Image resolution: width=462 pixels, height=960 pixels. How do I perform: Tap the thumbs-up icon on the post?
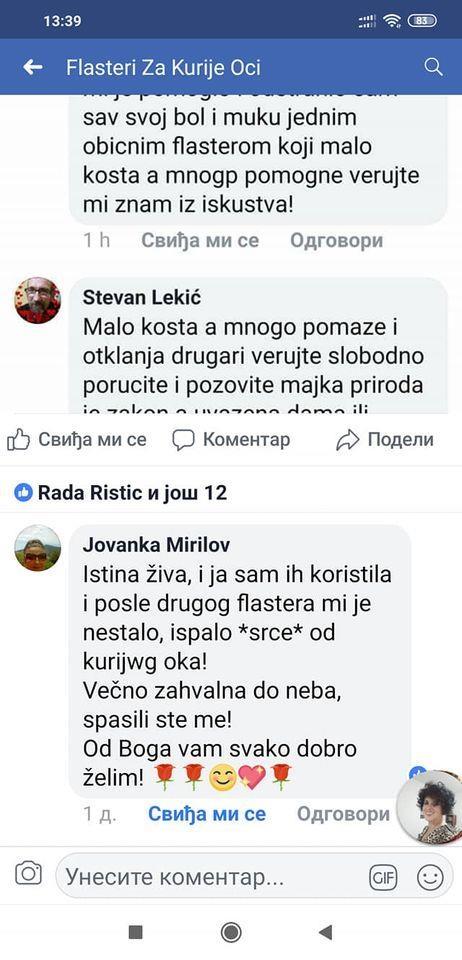tap(19, 439)
